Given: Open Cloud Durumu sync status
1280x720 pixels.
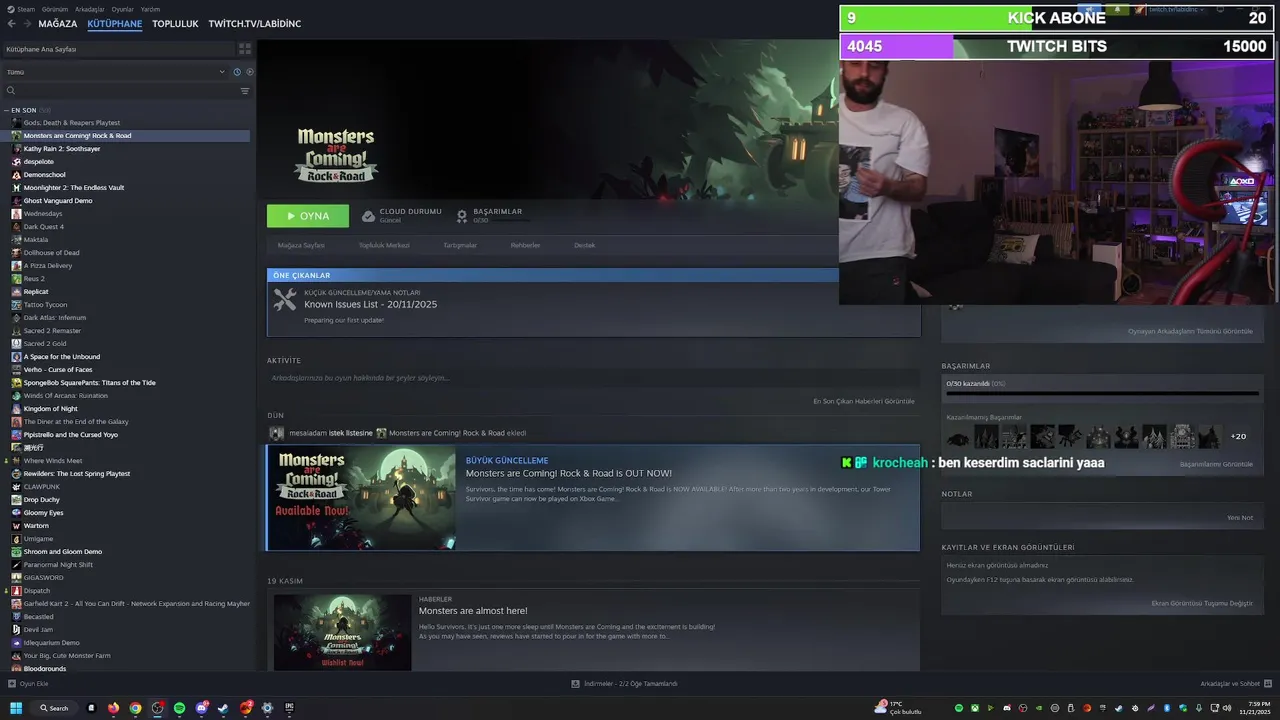Looking at the screenshot, I should pyautogui.click(x=401, y=215).
